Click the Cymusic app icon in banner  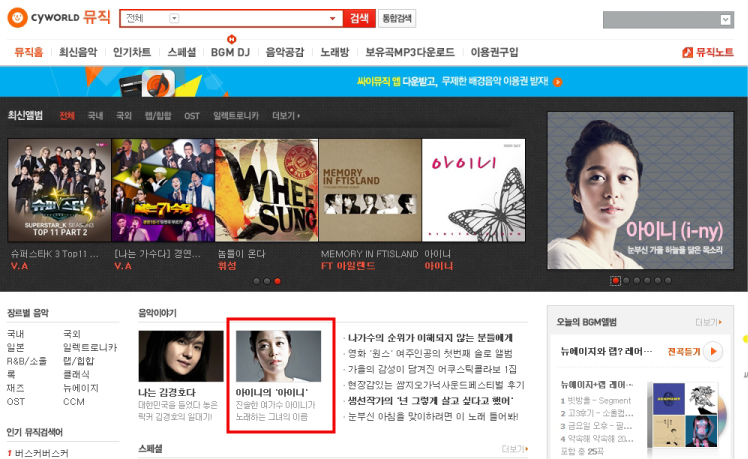(158, 83)
